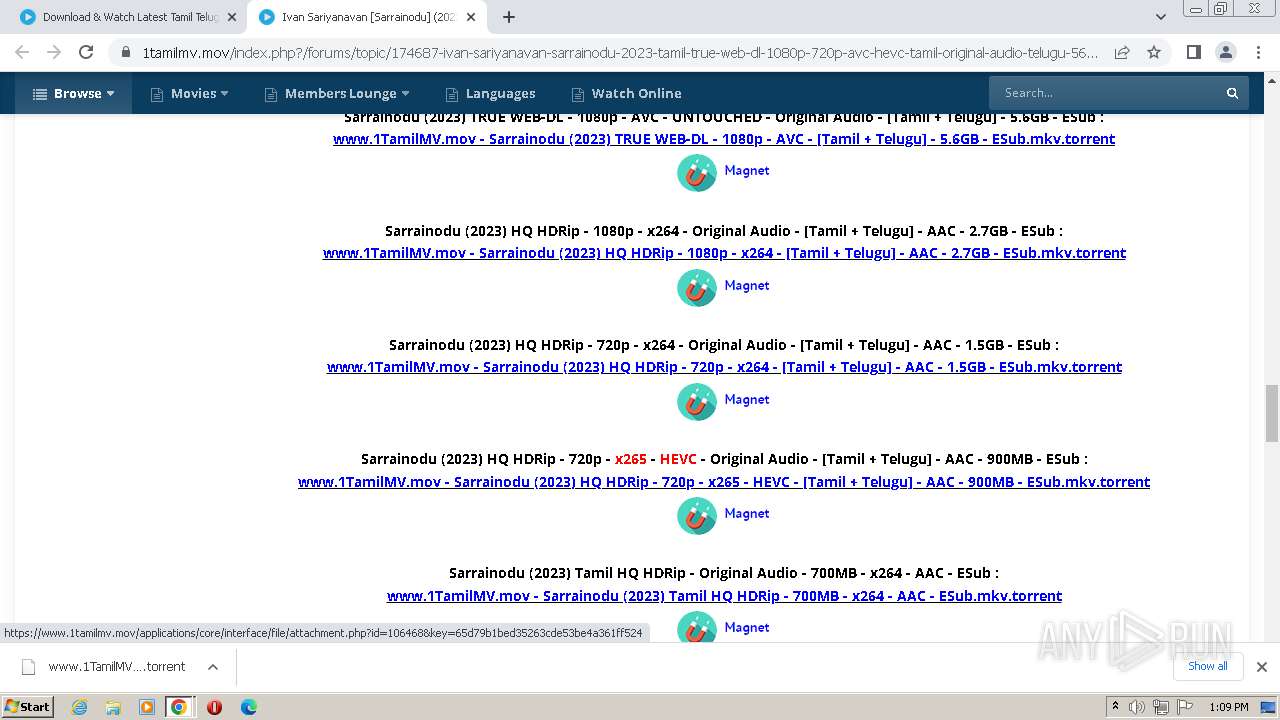Download the TRUE WEB-DL 1080p 5.6GB torrent file
The image size is (1280, 720).
click(x=724, y=139)
